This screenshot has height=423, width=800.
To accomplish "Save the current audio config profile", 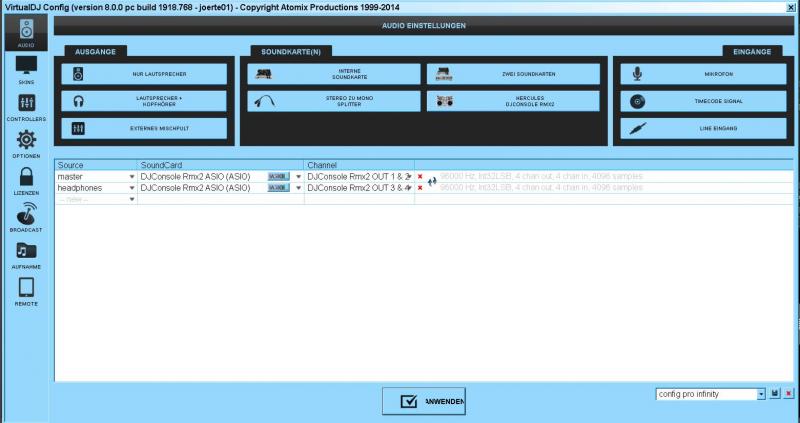I will tap(776, 393).
